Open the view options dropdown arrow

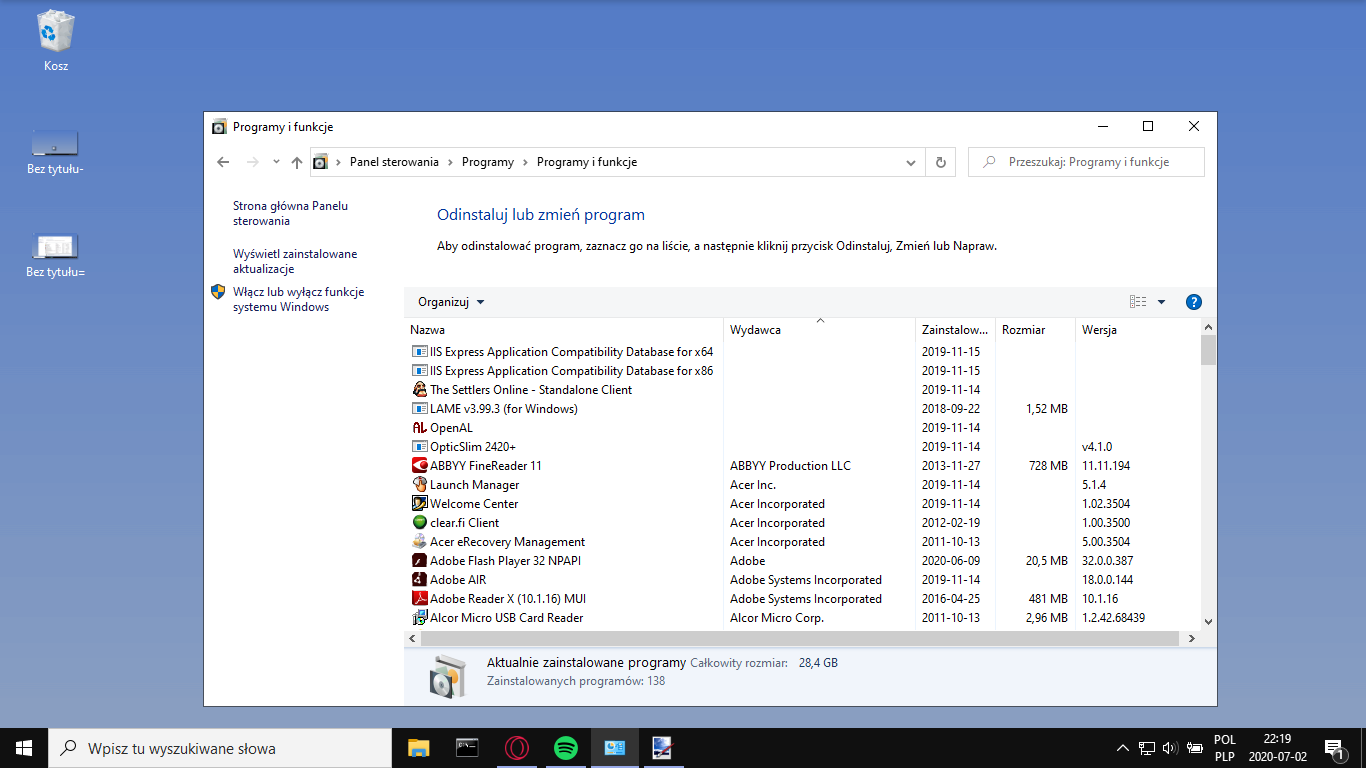point(1161,302)
